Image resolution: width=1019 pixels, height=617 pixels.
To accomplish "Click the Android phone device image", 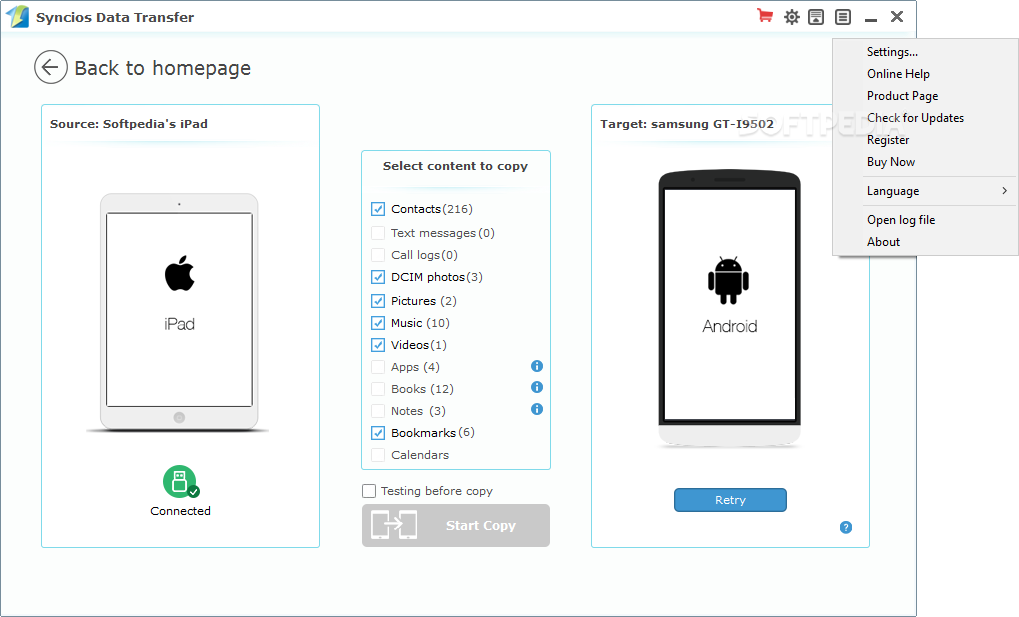I will point(730,309).
